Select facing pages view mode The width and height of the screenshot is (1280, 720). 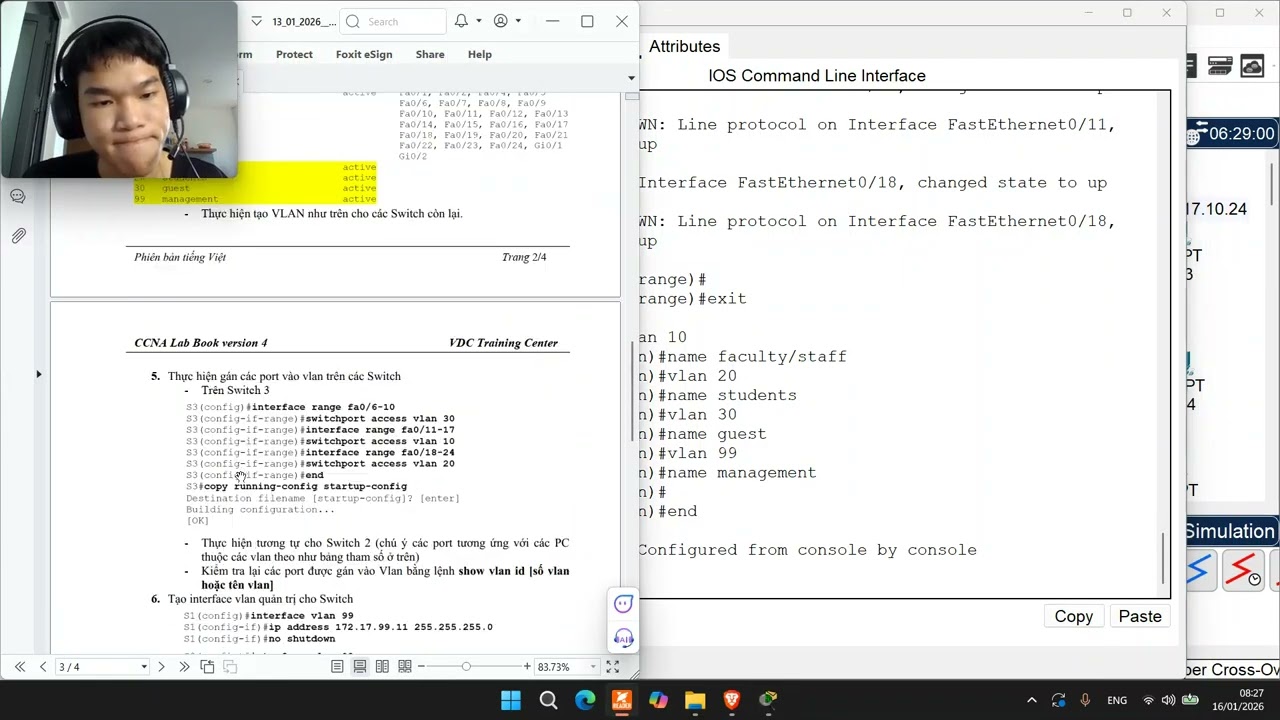coord(382,667)
